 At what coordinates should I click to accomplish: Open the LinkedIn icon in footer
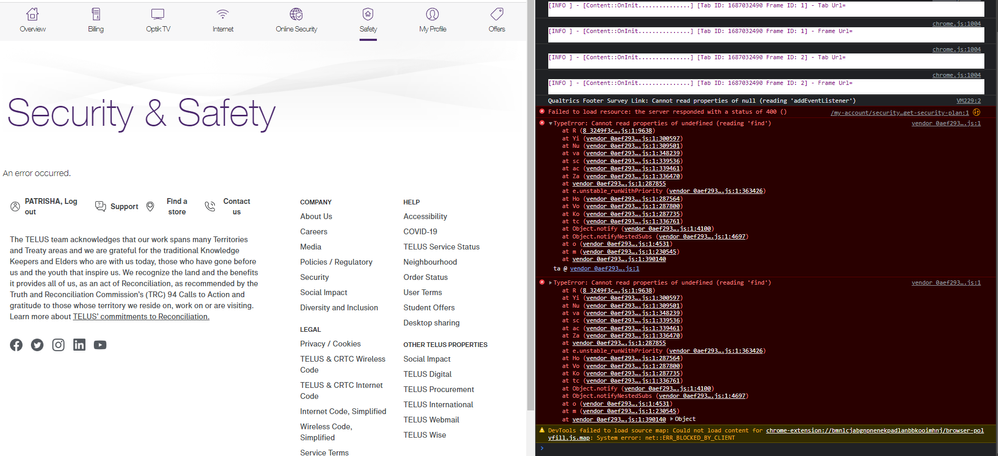tap(79, 345)
